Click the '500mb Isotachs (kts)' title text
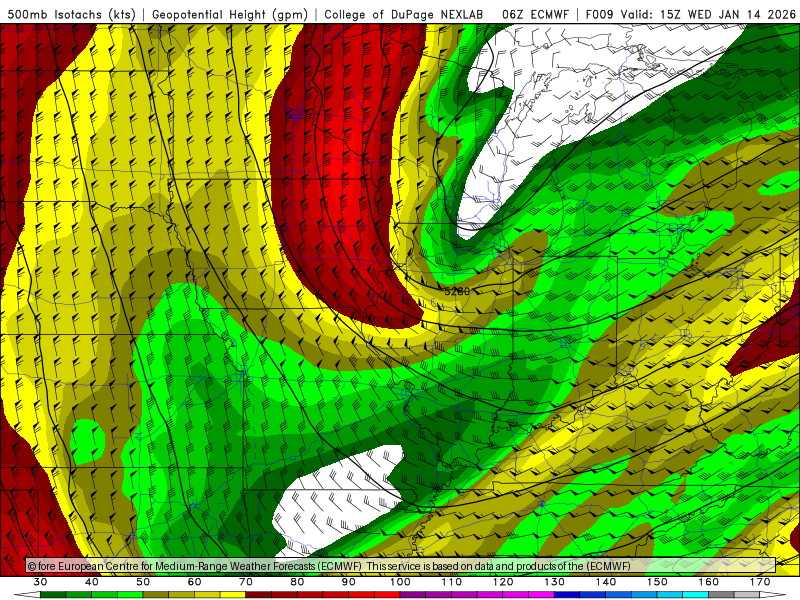Image resolution: width=800 pixels, height=600 pixels. (71, 15)
